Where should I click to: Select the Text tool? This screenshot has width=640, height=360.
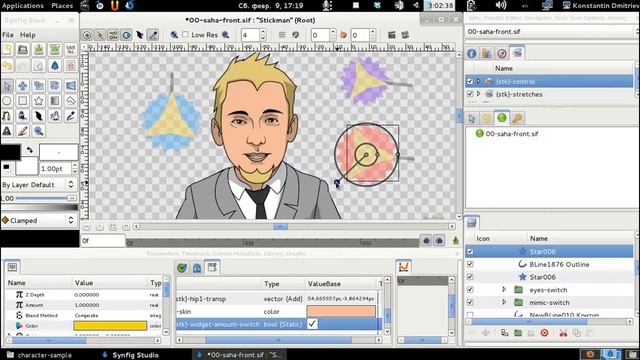click(x=7, y=131)
